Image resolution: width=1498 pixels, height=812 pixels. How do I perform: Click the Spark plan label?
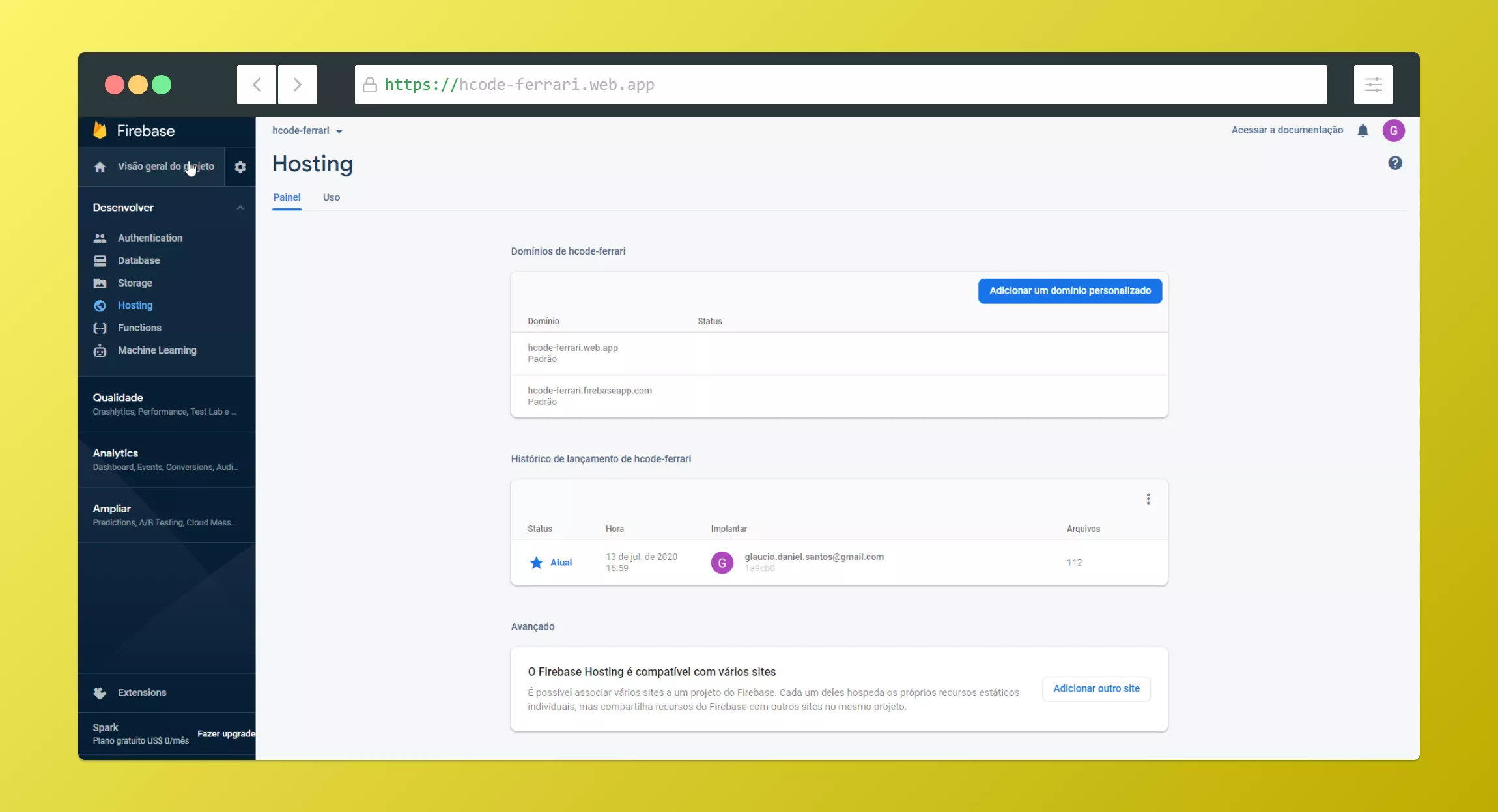click(x=106, y=728)
